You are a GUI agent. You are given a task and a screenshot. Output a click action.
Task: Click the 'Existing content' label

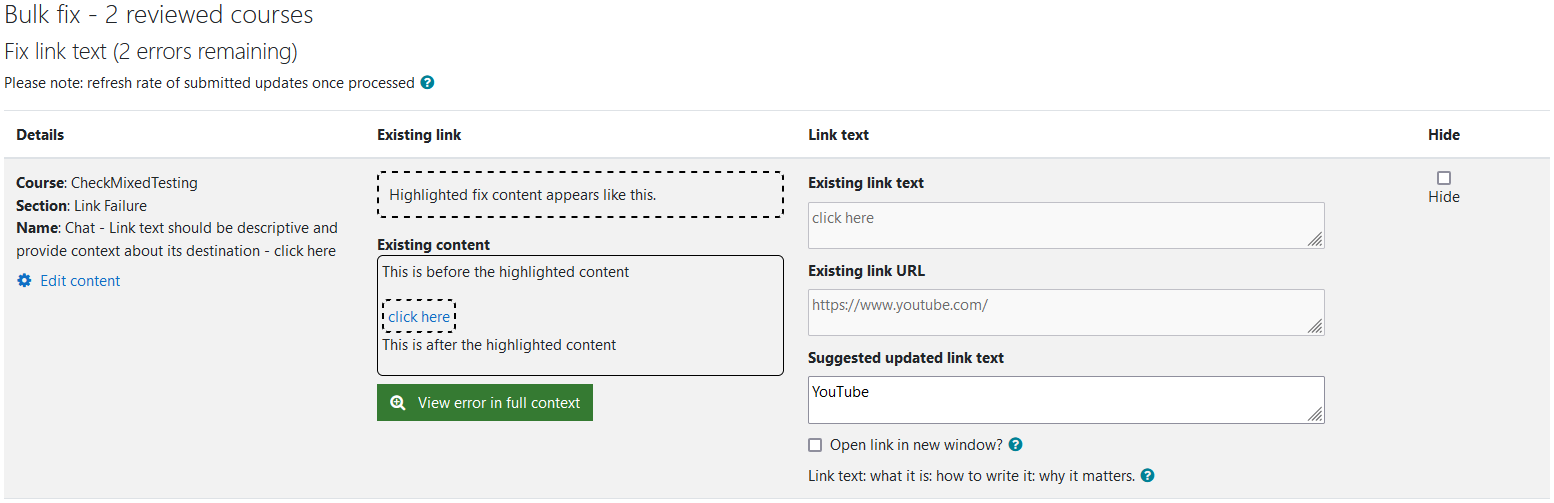click(434, 245)
